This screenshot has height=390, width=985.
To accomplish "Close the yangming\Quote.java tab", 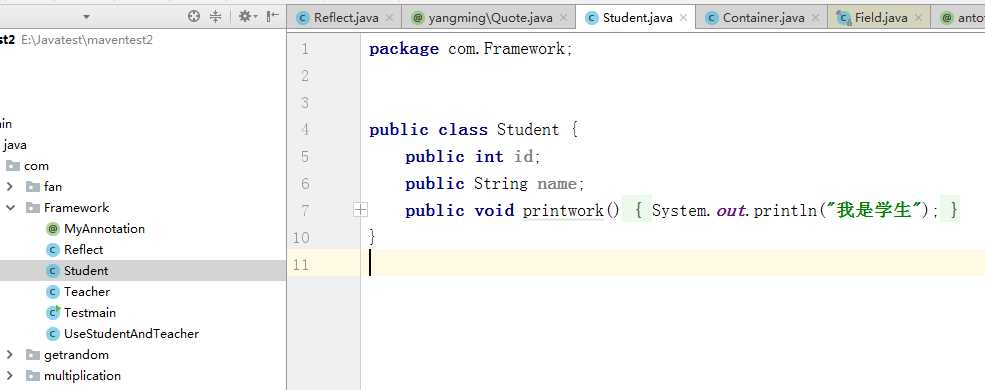I will click(563, 18).
